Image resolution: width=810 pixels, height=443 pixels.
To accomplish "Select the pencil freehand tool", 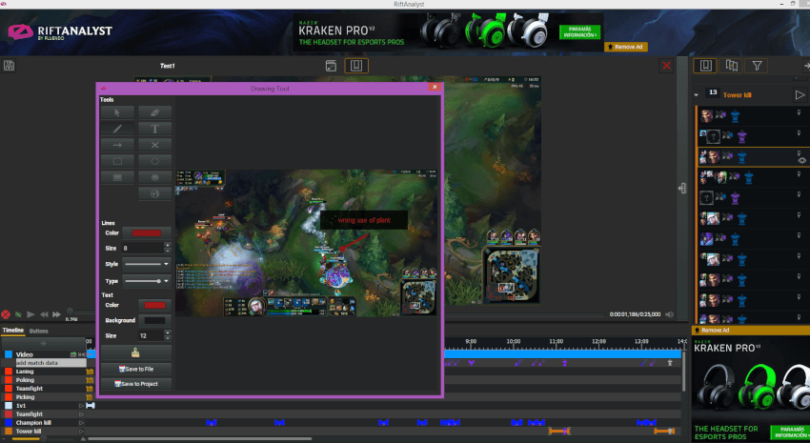I will point(117,129).
